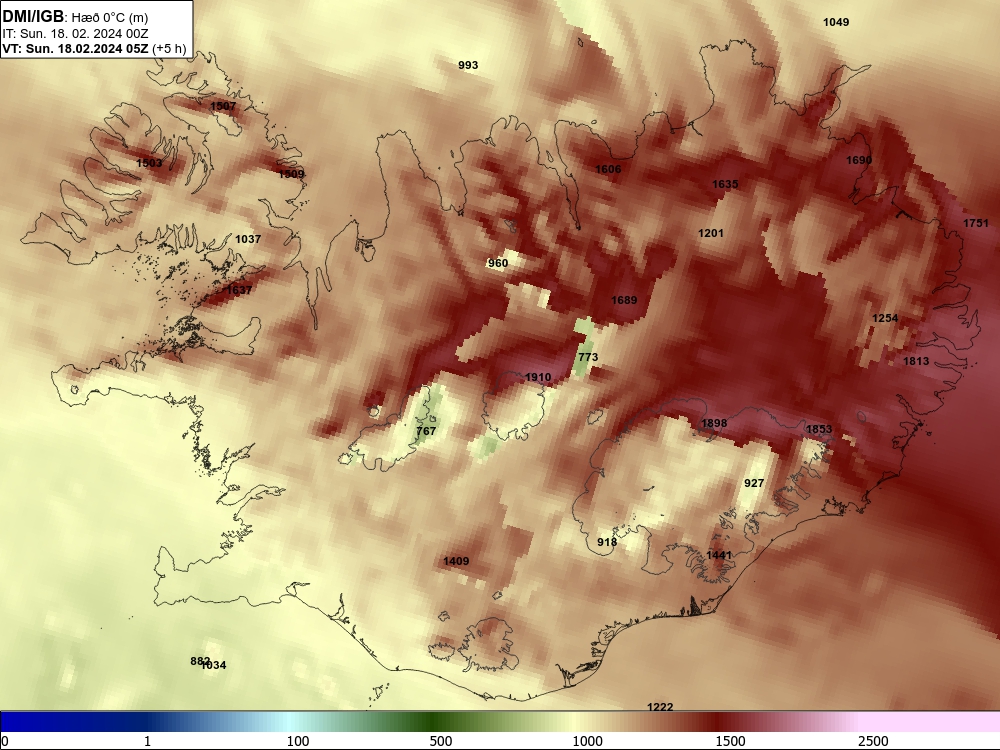Click the 1500 mark on the color scale

pos(730,741)
